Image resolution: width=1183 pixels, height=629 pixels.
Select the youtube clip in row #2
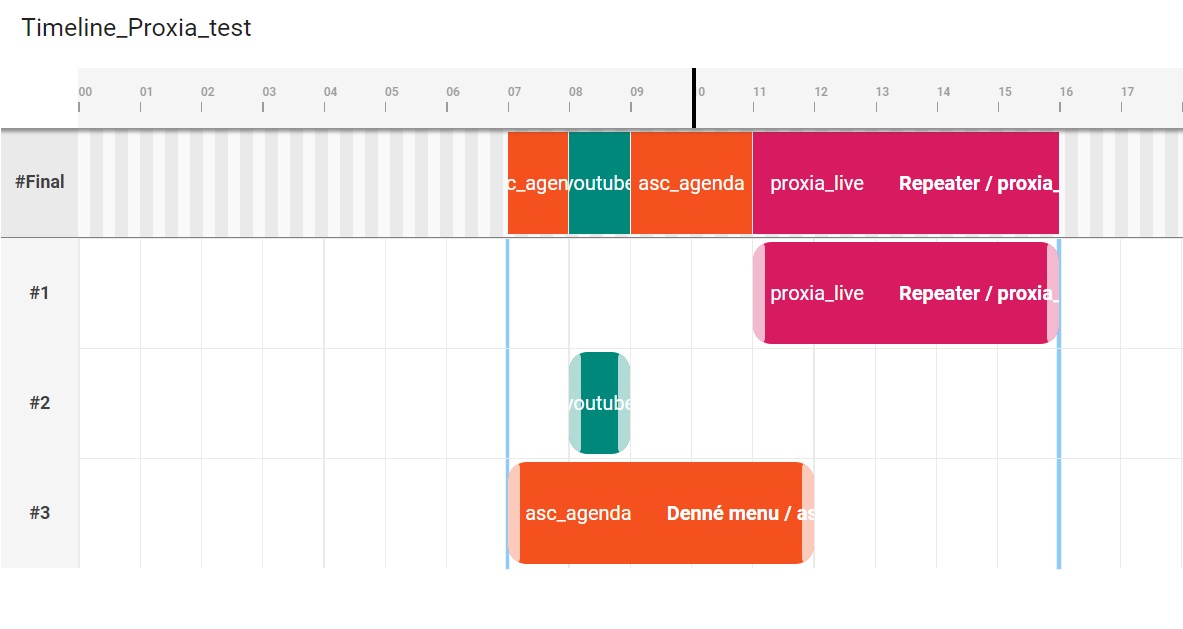[x=600, y=403]
